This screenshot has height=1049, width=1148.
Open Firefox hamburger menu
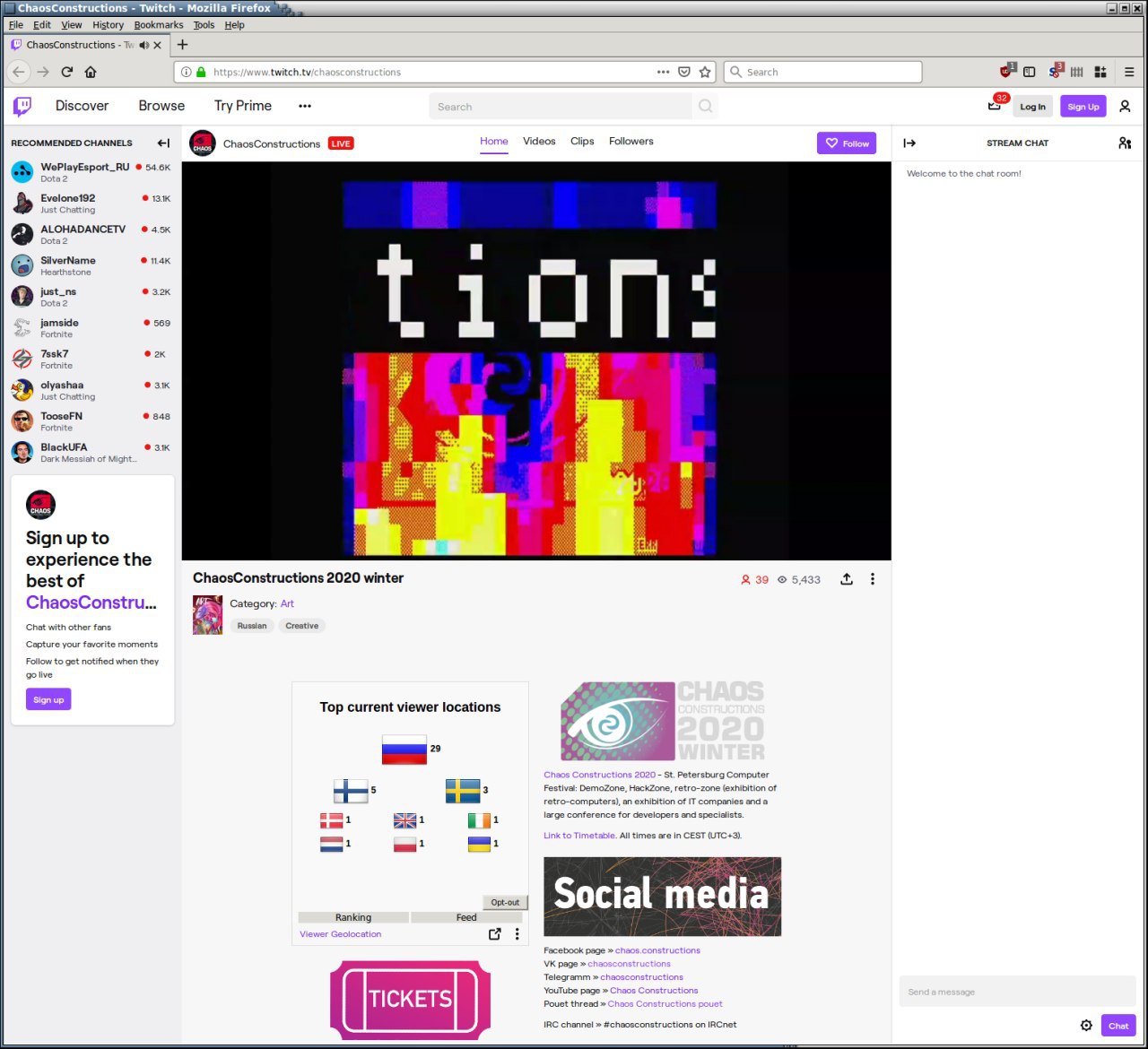(x=1129, y=72)
